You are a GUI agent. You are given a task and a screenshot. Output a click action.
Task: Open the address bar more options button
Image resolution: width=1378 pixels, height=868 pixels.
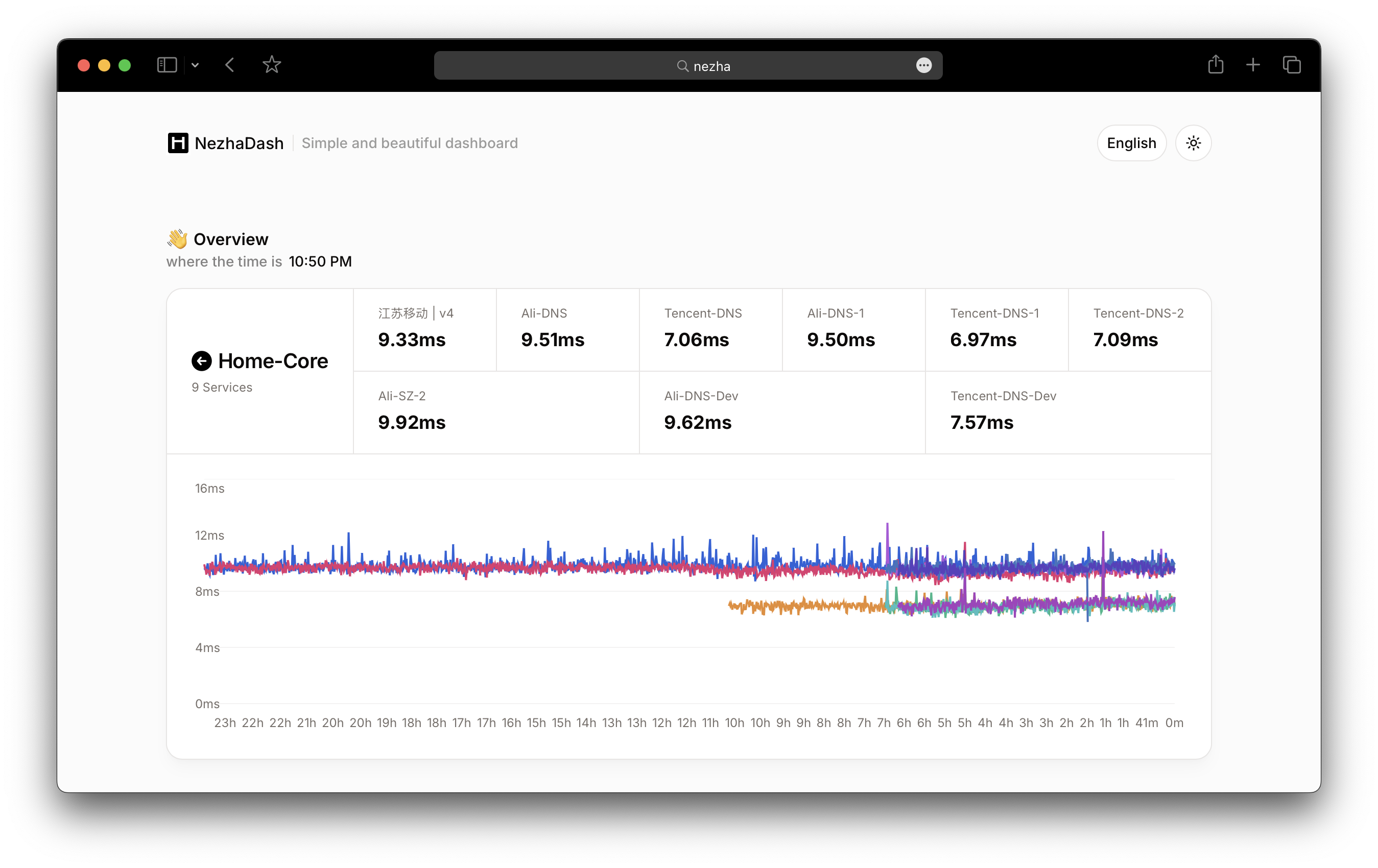tap(923, 66)
